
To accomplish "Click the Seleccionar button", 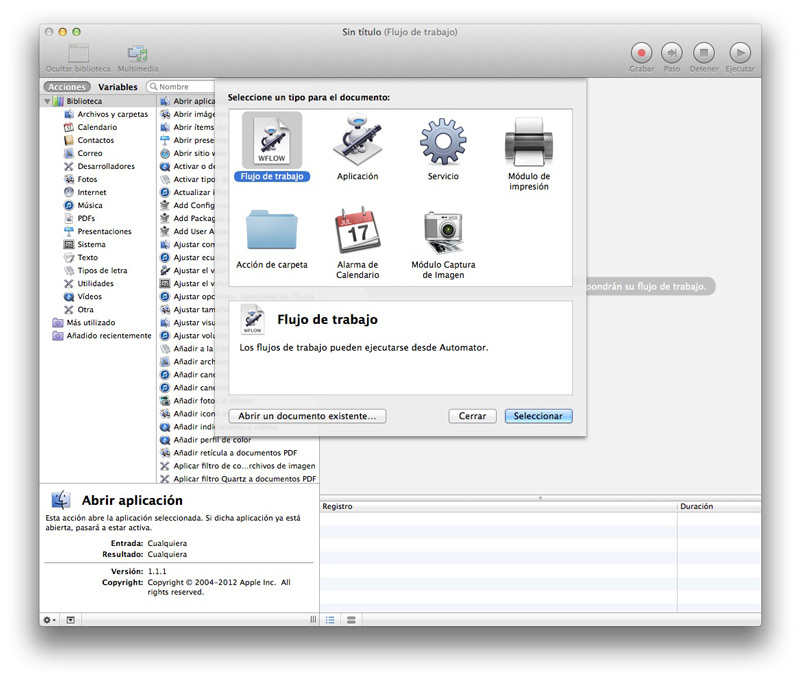I will pyautogui.click(x=538, y=416).
